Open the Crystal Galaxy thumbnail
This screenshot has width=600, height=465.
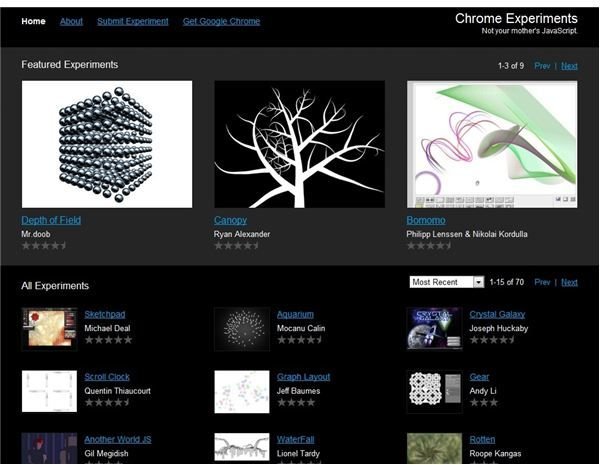point(434,329)
